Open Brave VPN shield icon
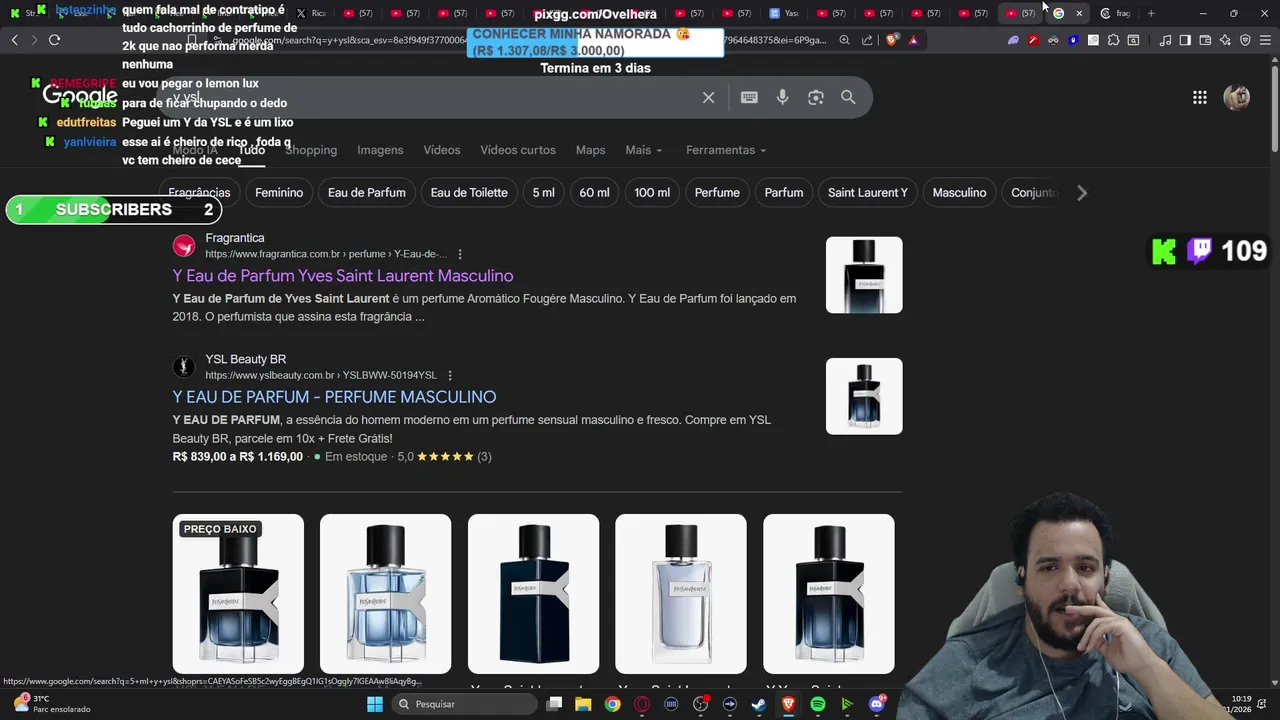The height and width of the screenshot is (720, 1280). click(x=1245, y=40)
